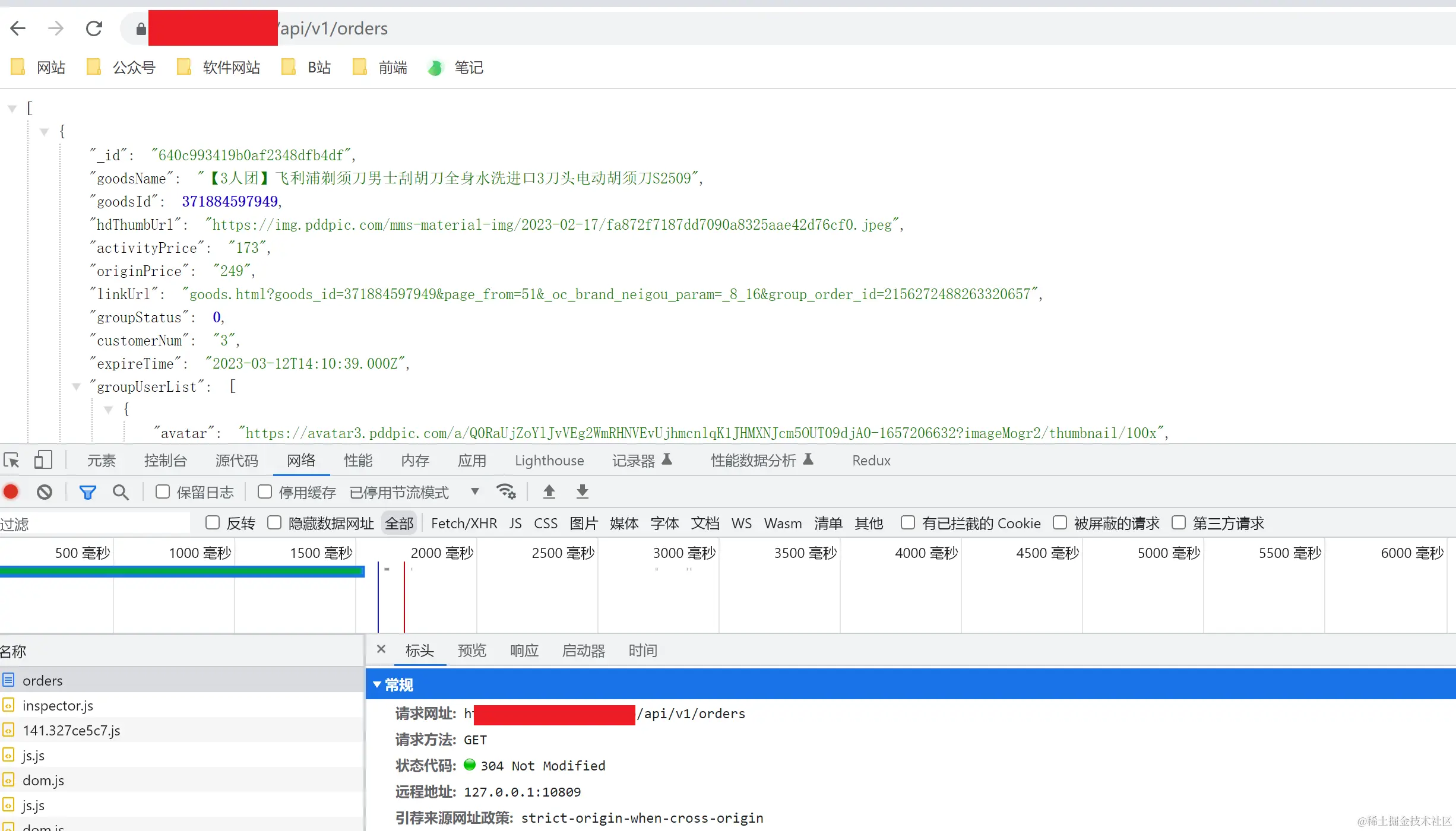Filter requests by WS type
This screenshot has width=1456, height=831.
click(x=742, y=523)
